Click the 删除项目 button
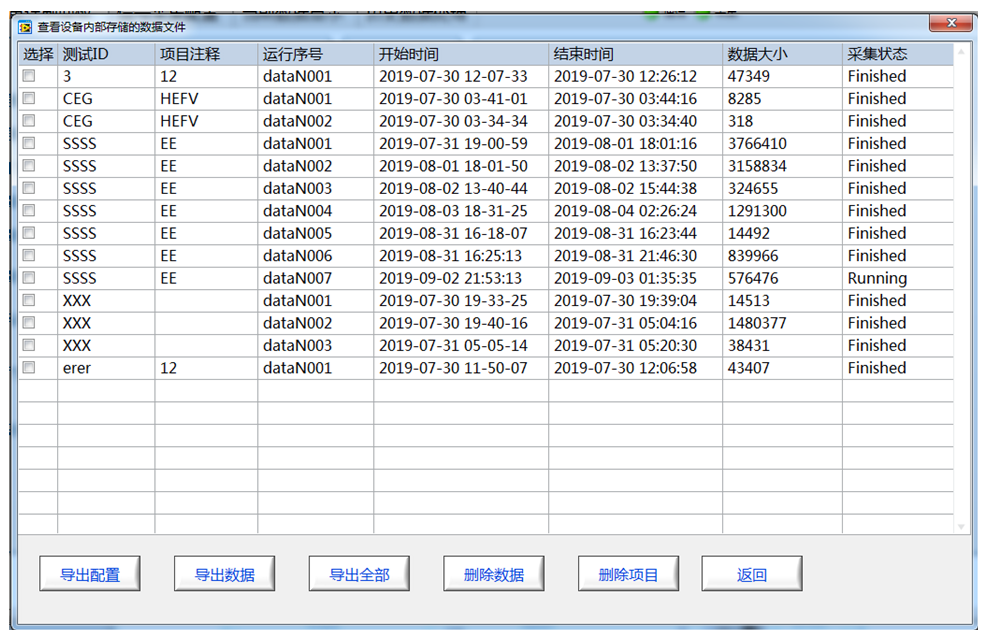This screenshot has width=984, height=640. point(628,574)
